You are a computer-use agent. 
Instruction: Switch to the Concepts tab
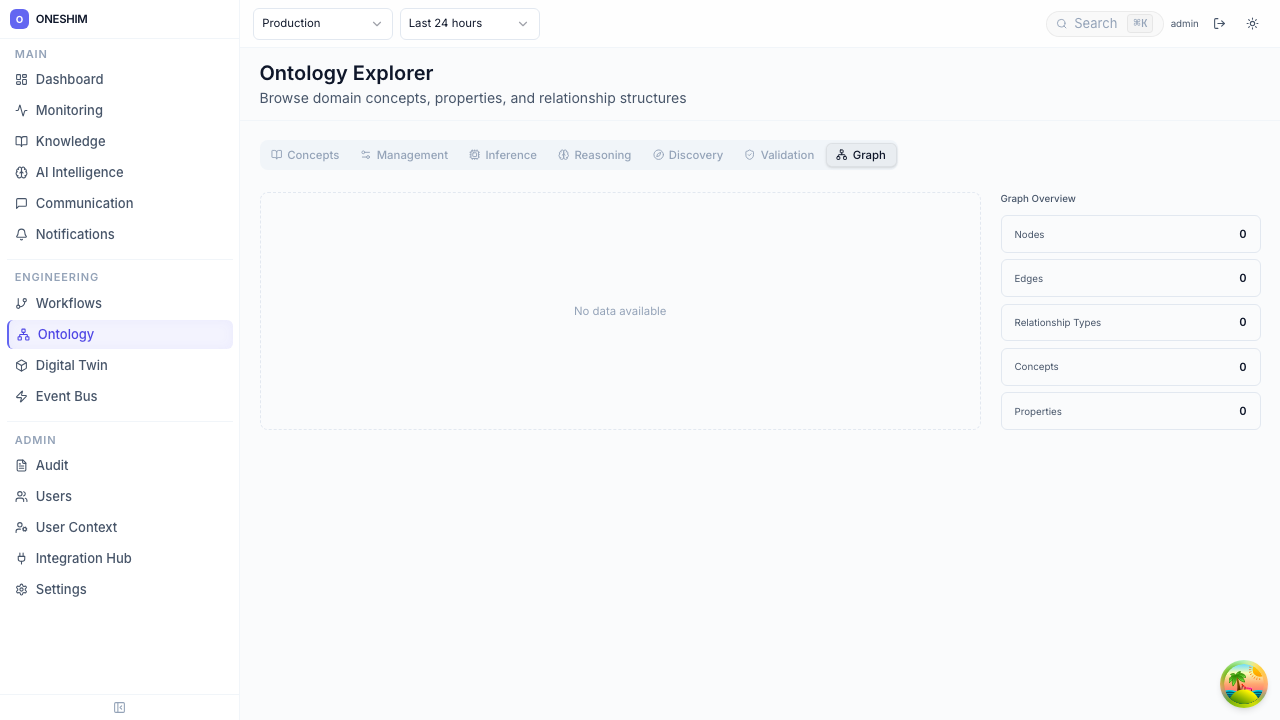(305, 155)
